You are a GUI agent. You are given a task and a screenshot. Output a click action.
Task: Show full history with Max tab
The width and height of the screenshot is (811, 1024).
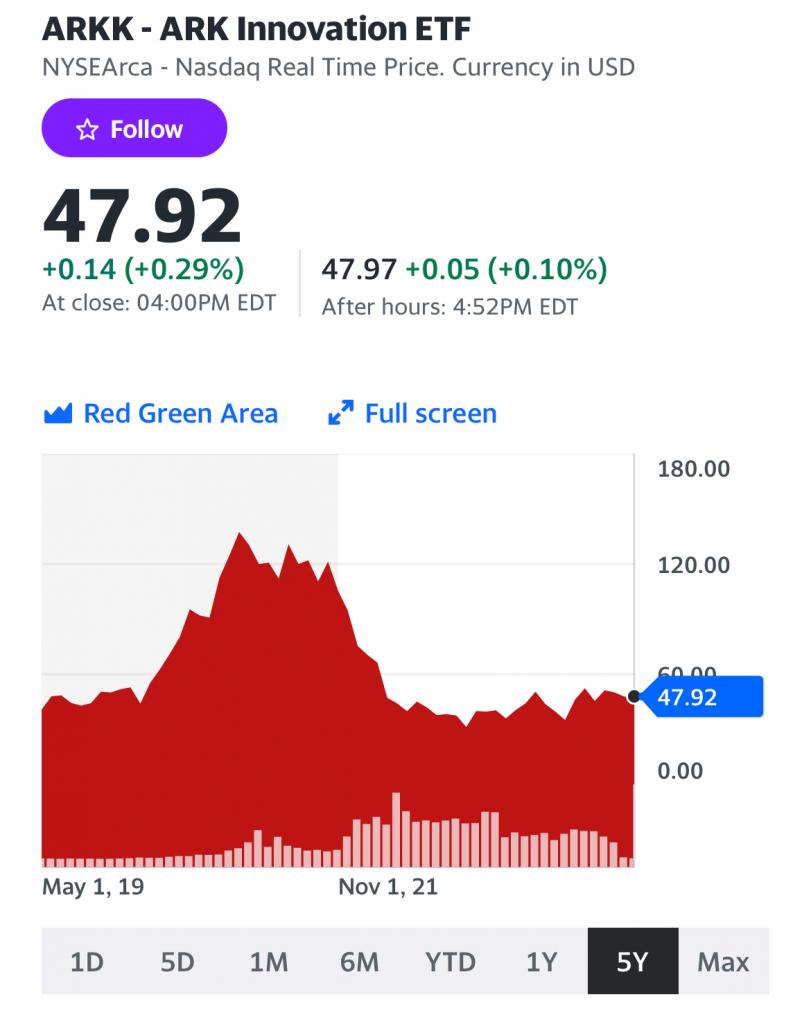(x=723, y=962)
